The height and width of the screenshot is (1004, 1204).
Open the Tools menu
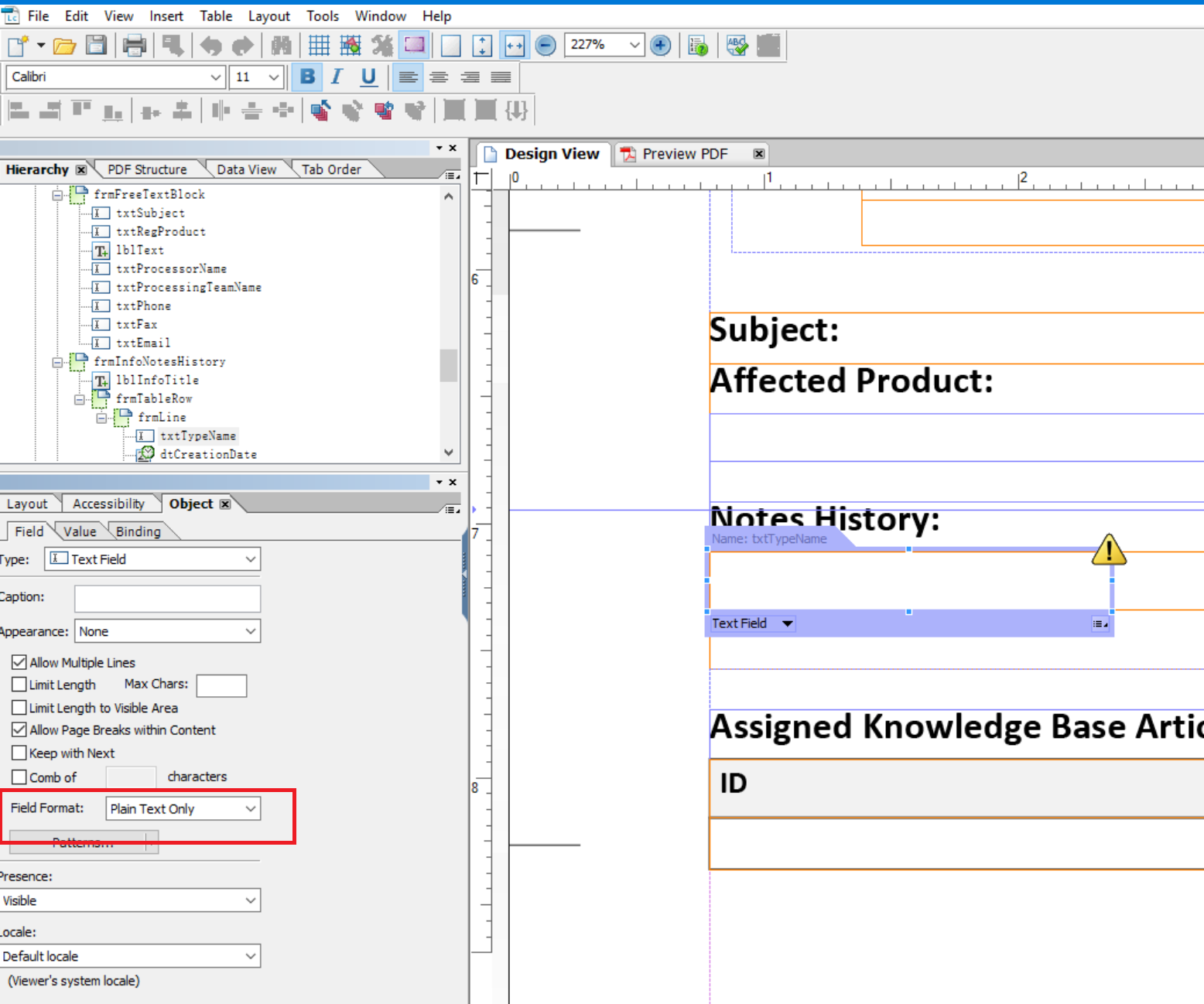point(323,15)
